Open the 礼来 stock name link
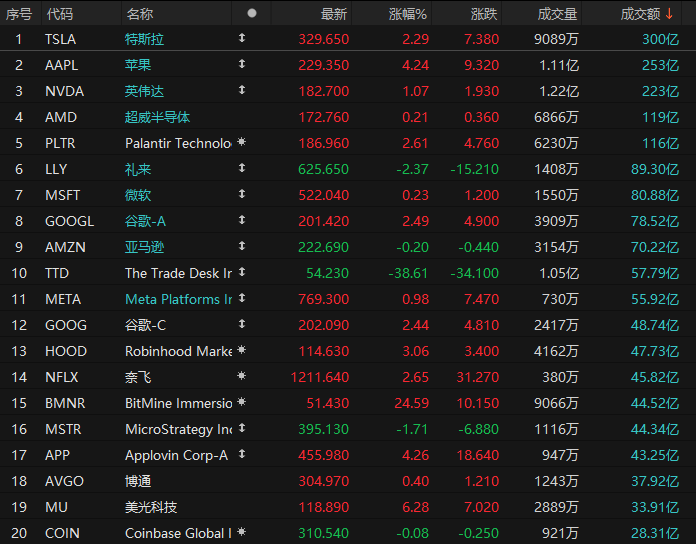The image size is (696, 544). [138, 169]
